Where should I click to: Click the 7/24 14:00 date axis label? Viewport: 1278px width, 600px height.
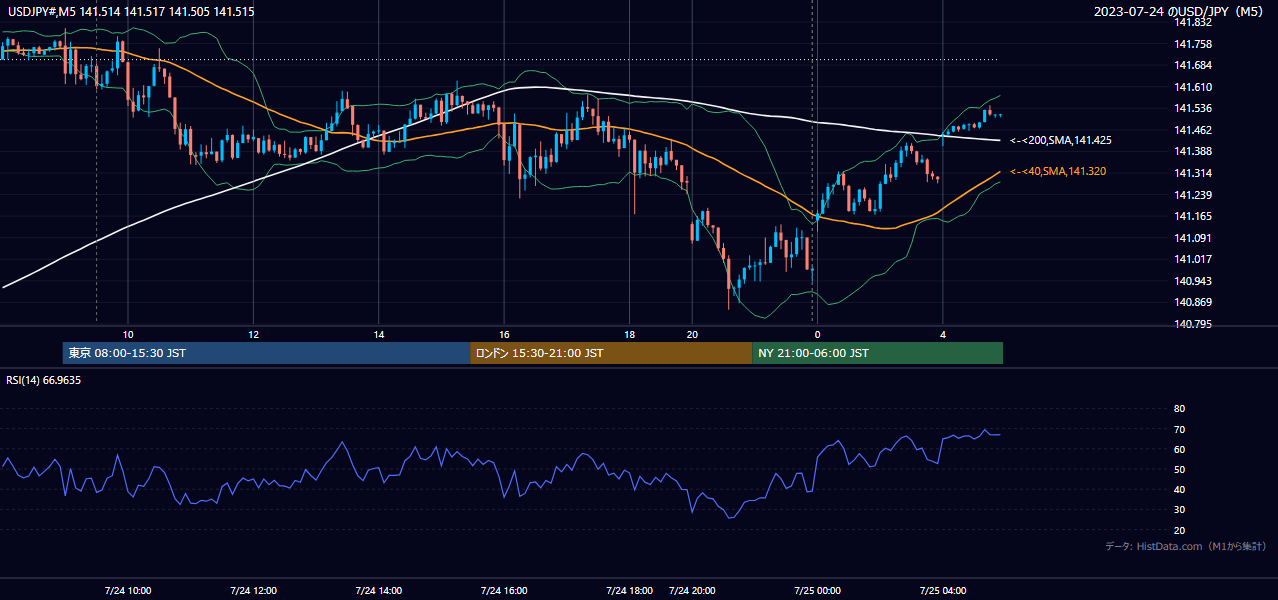pyautogui.click(x=378, y=591)
